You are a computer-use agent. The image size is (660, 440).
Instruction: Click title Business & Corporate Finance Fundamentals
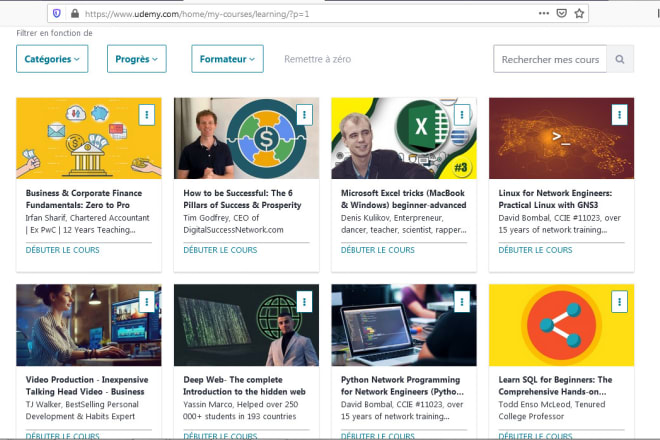pyautogui.click(x=84, y=199)
